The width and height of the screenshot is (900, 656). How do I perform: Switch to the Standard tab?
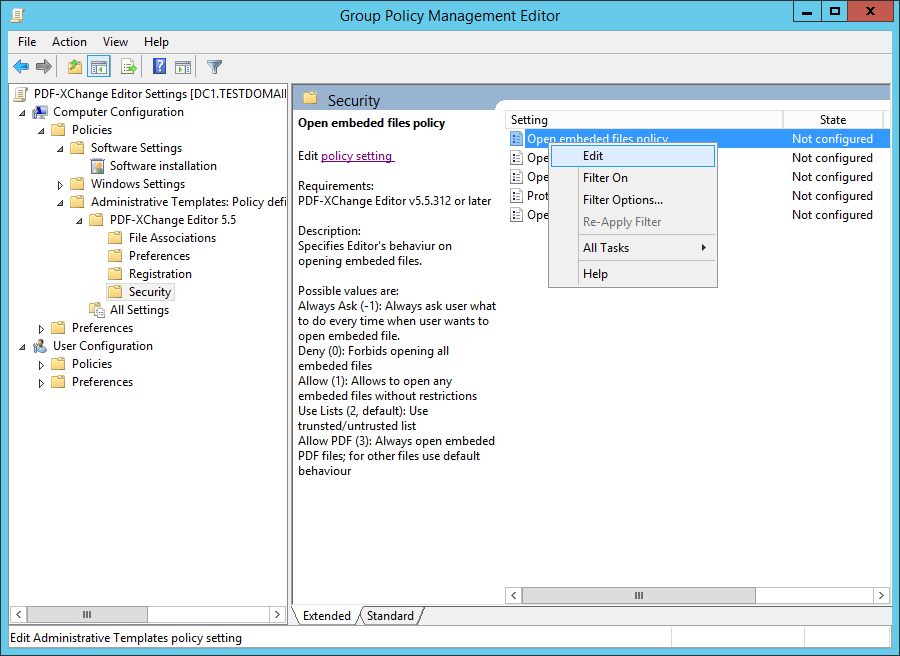[389, 616]
